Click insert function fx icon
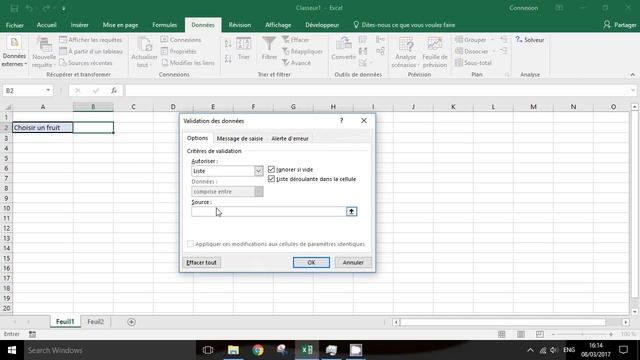The image size is (640, 360). coord(114,91)
